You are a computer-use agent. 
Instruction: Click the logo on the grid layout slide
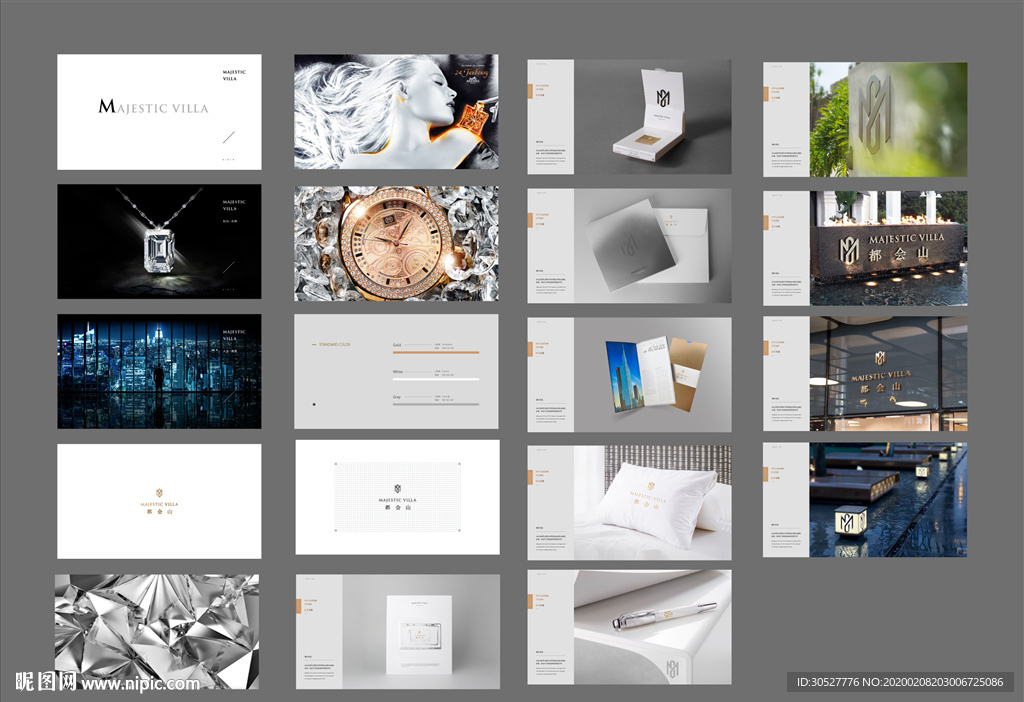pyautogui.click(x=397, y=489)
